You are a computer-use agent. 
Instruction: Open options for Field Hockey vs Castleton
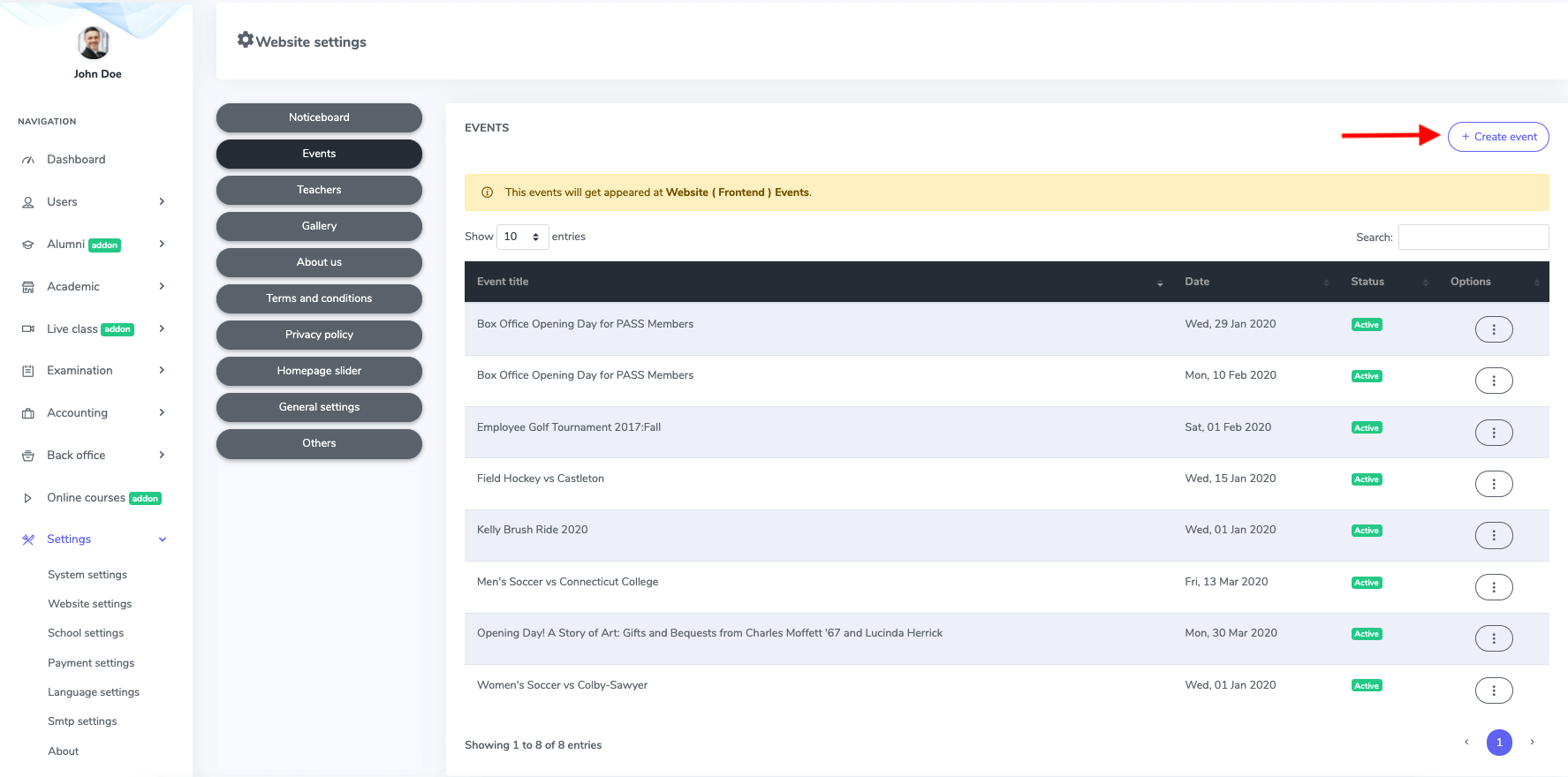point(1493,484)
